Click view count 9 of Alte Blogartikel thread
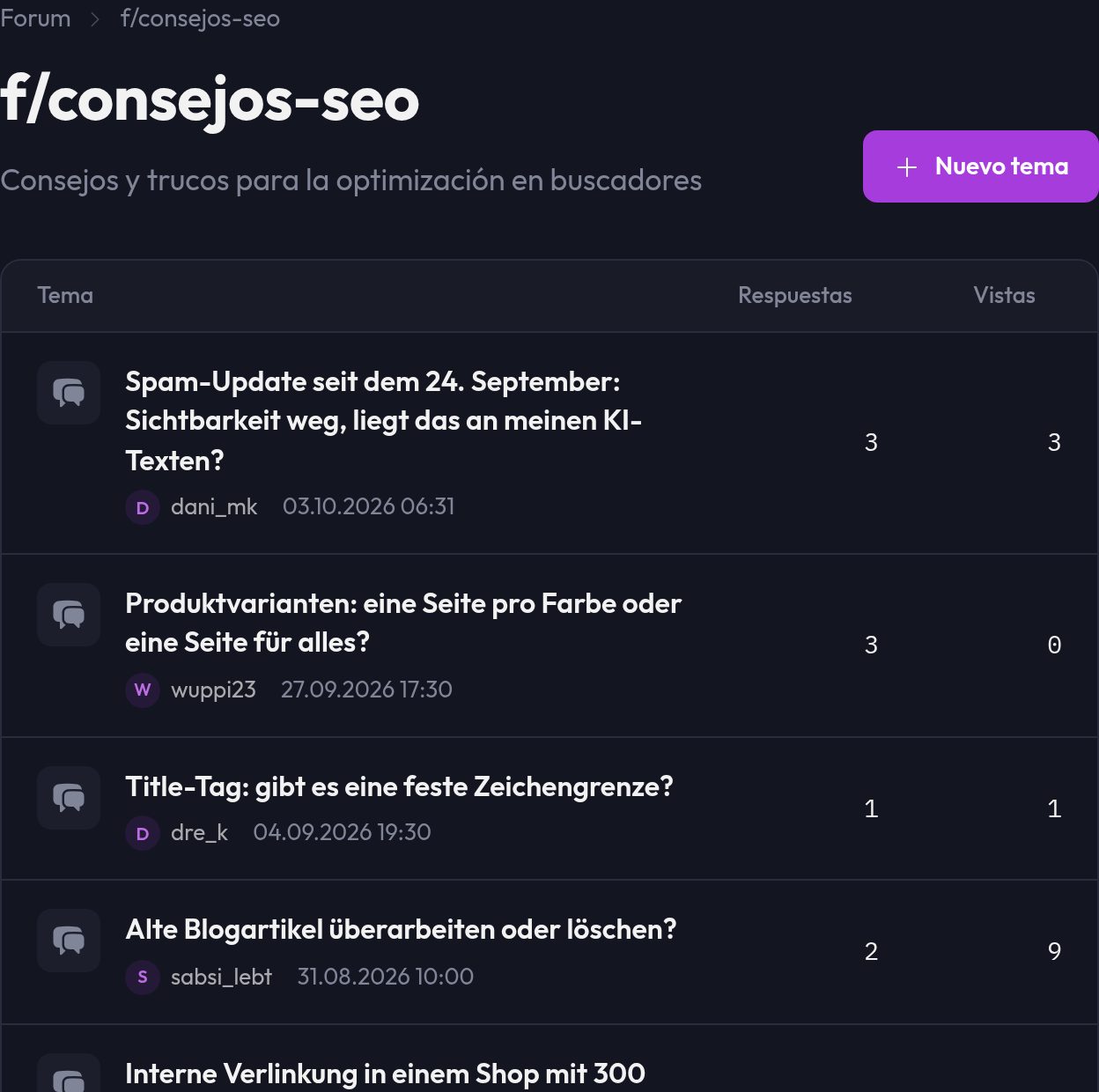 click(x=1054, y=951)
